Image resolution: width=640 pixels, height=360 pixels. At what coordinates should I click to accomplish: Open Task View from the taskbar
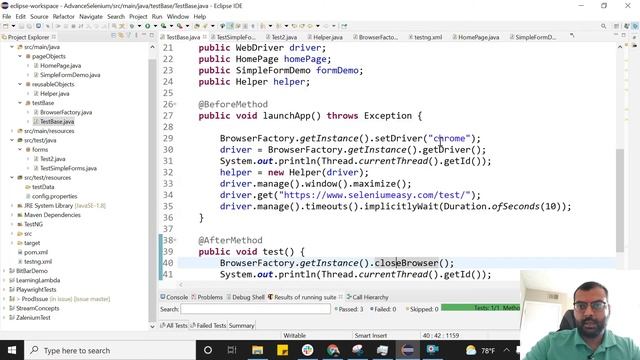click(232, 350)
